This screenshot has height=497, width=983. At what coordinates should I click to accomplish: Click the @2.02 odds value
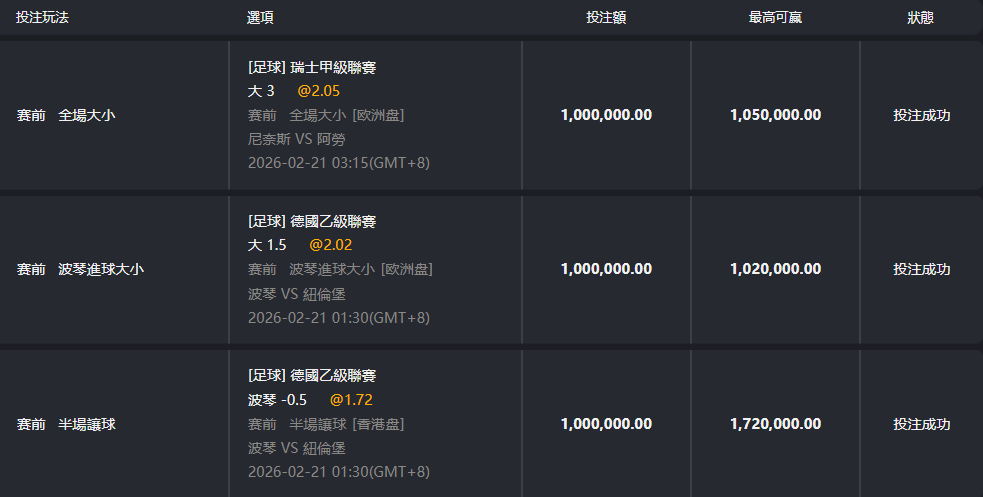click(331, 245)
